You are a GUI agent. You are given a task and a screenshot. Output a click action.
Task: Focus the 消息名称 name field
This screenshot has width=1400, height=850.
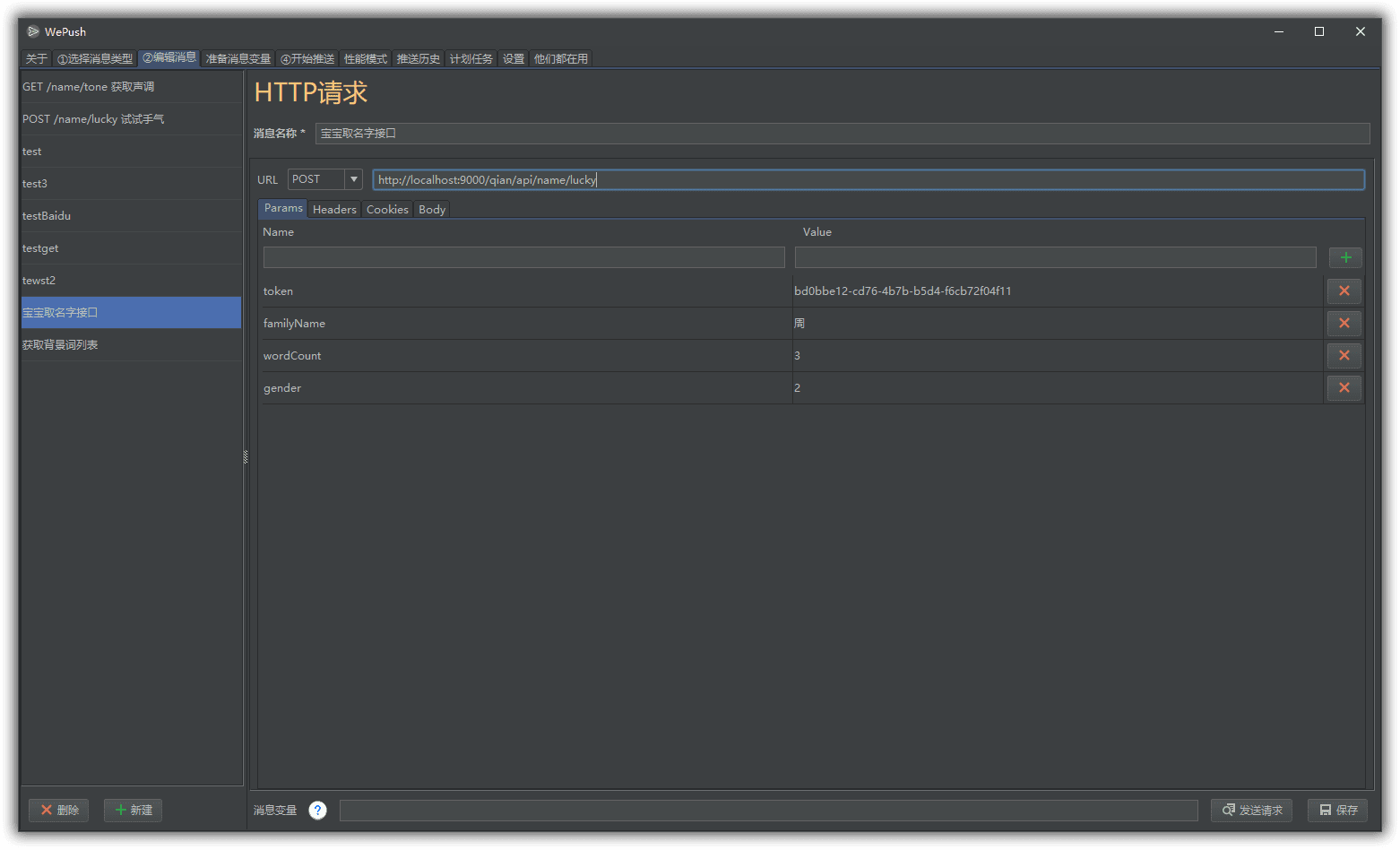tap(843, 133)
